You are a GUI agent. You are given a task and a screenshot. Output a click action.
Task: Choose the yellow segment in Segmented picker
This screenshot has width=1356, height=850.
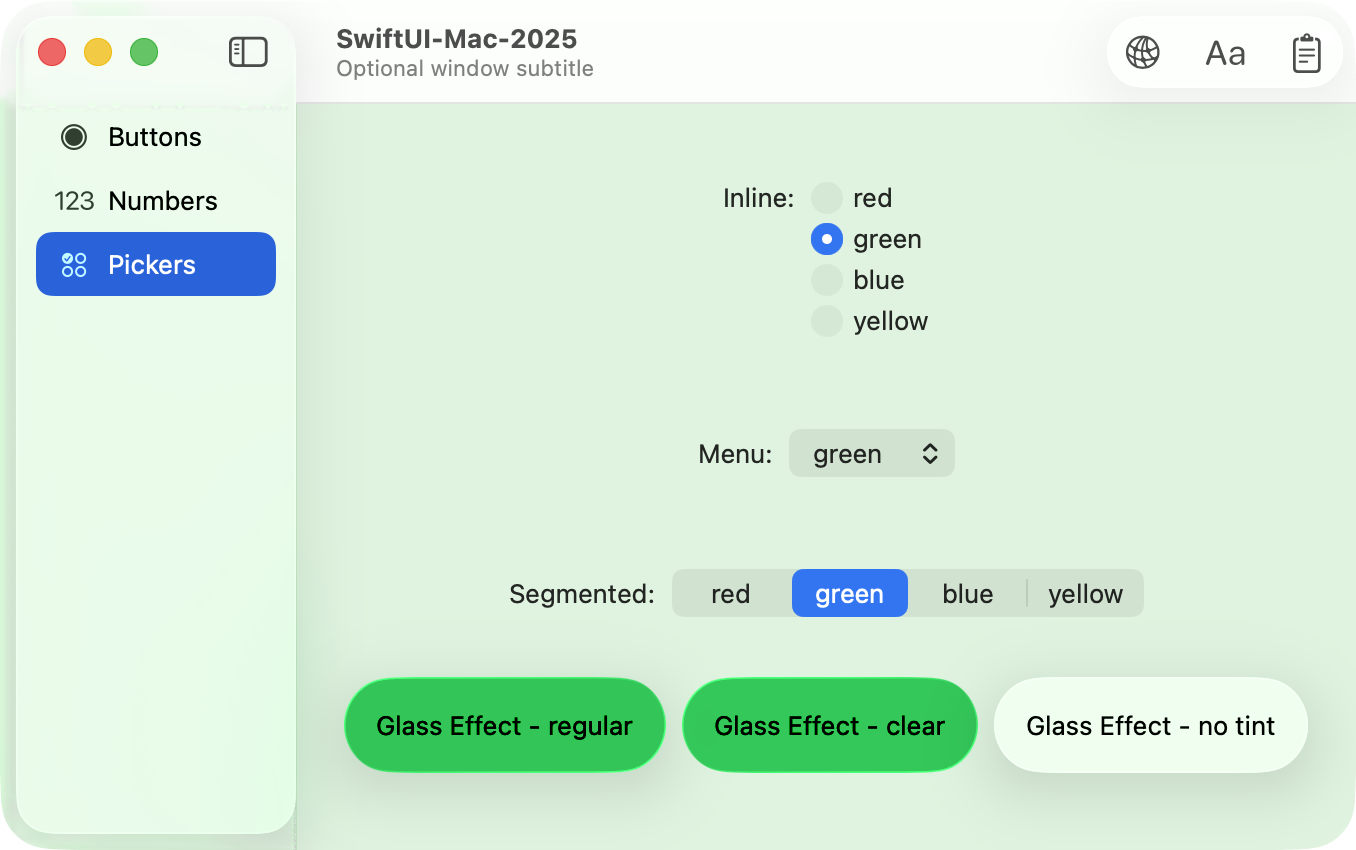[1085, 594]
